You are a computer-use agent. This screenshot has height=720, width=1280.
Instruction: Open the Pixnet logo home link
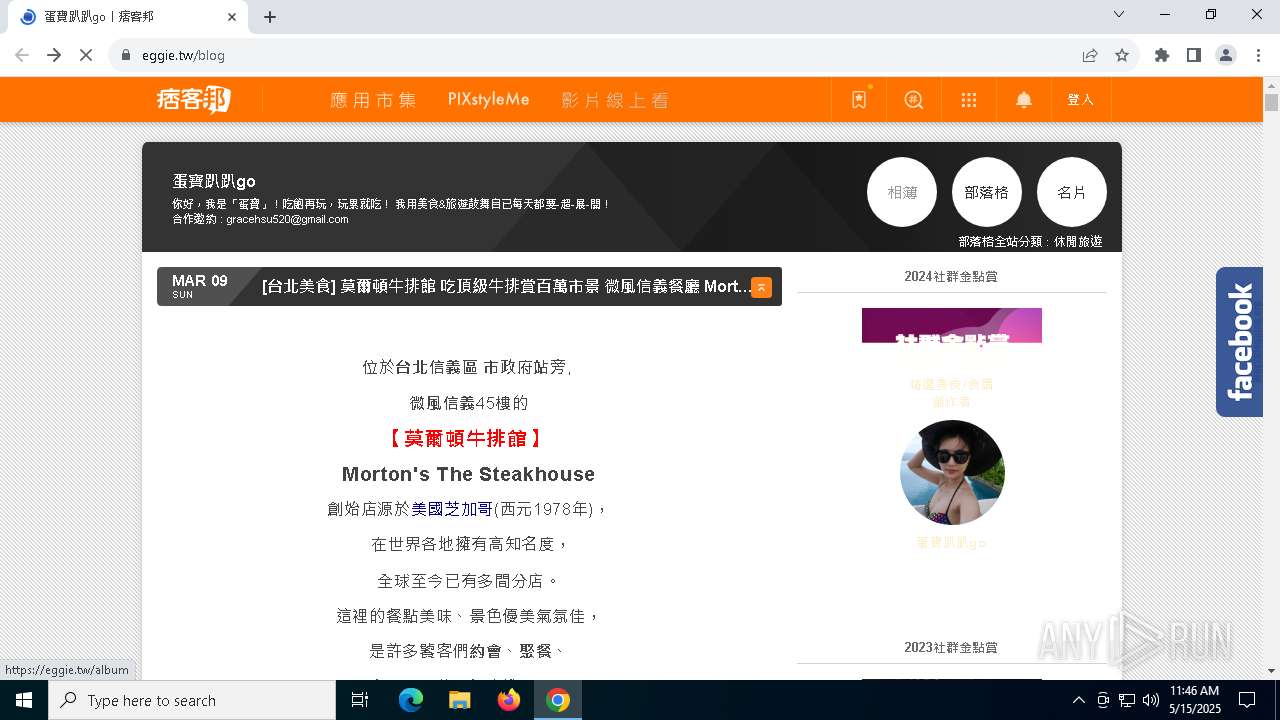pyautogui.click(x=194, y=99)
